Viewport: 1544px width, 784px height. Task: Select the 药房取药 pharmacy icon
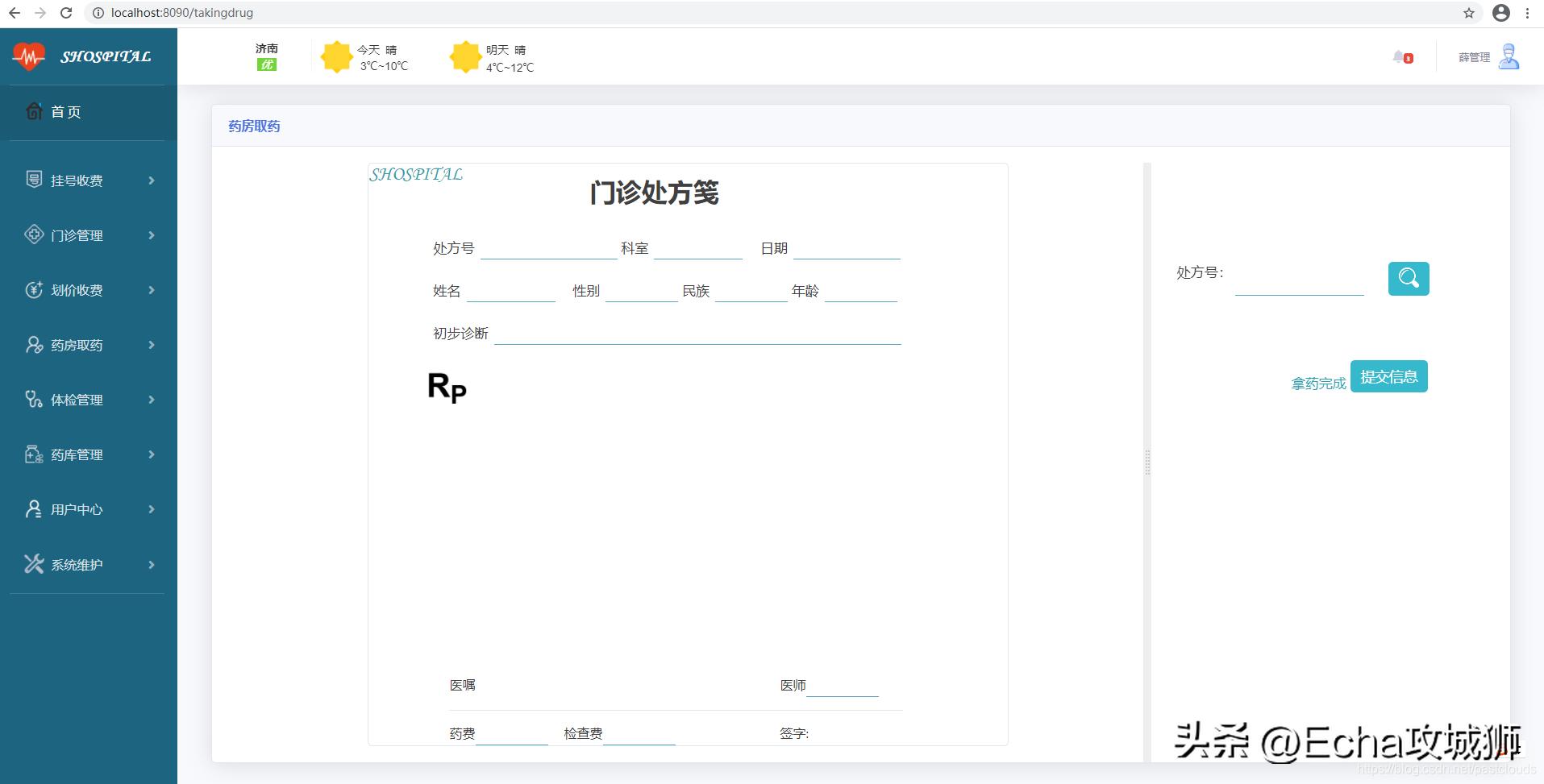[33, 344]
